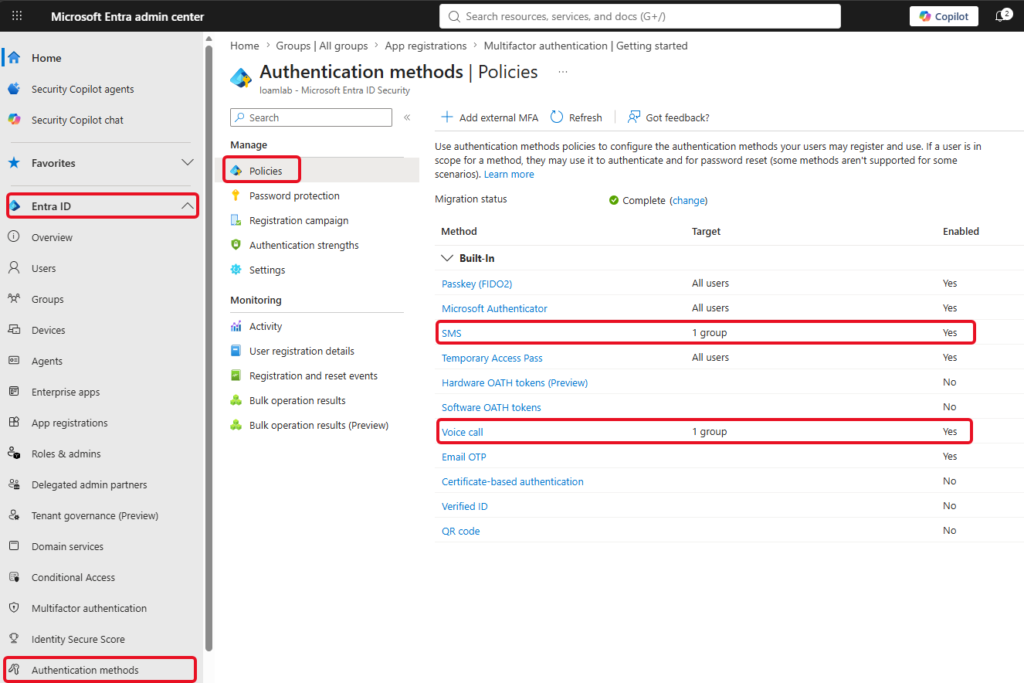Open the Passkey (FIDO2) method

(x=477, y=283)
